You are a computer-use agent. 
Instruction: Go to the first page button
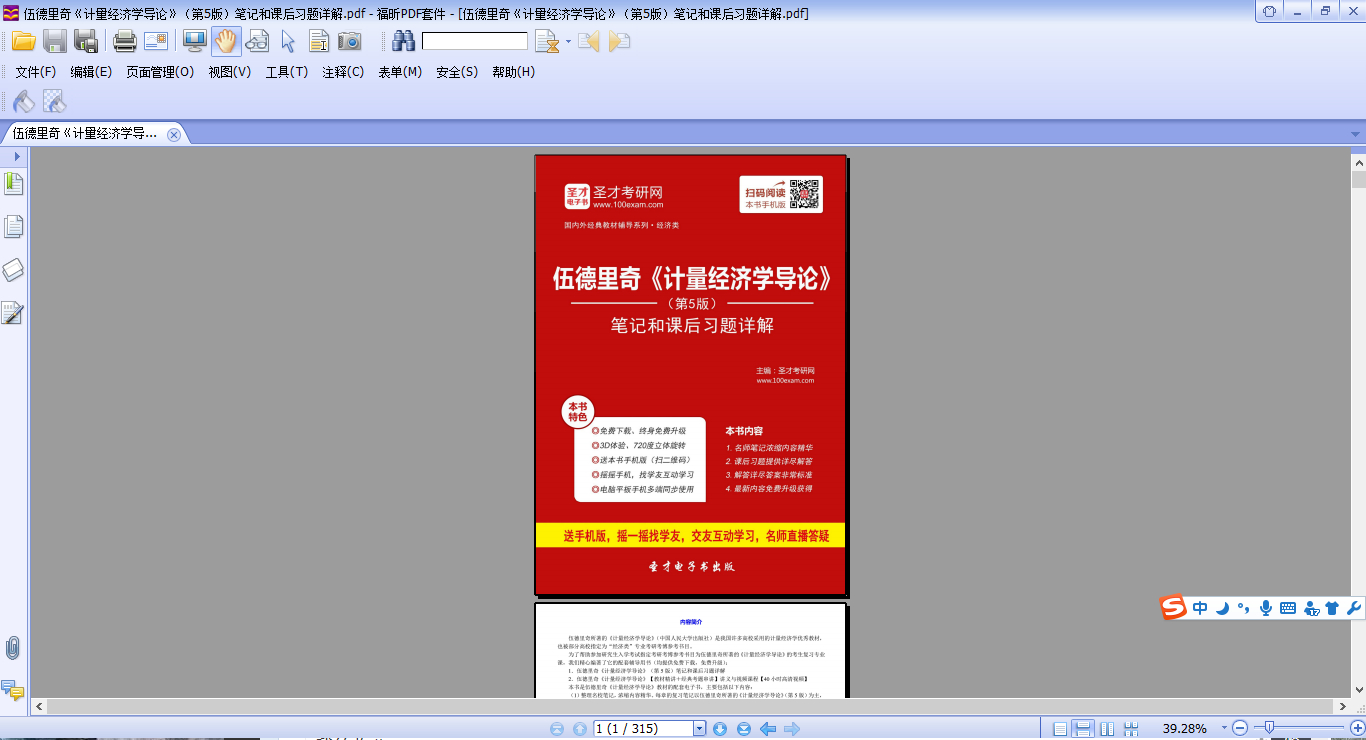[557, 729]
